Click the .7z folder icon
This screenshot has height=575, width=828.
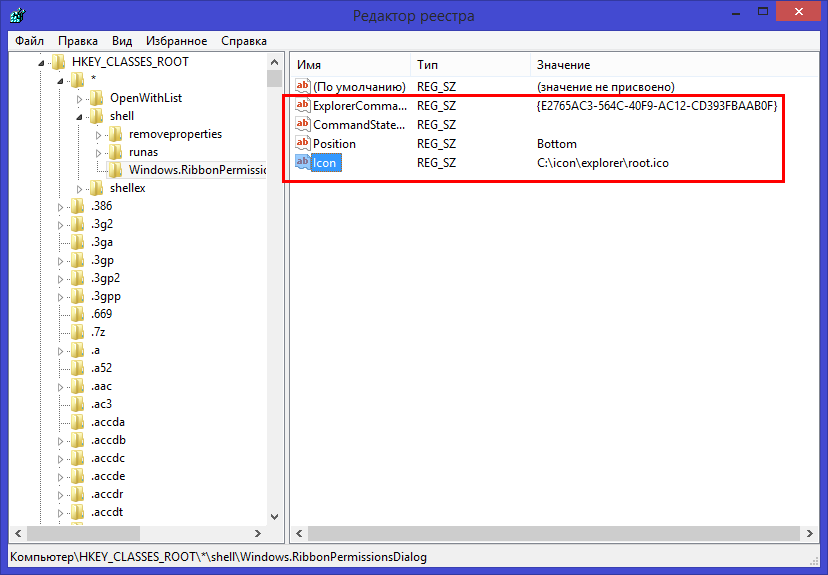click(x=78, y=332)
